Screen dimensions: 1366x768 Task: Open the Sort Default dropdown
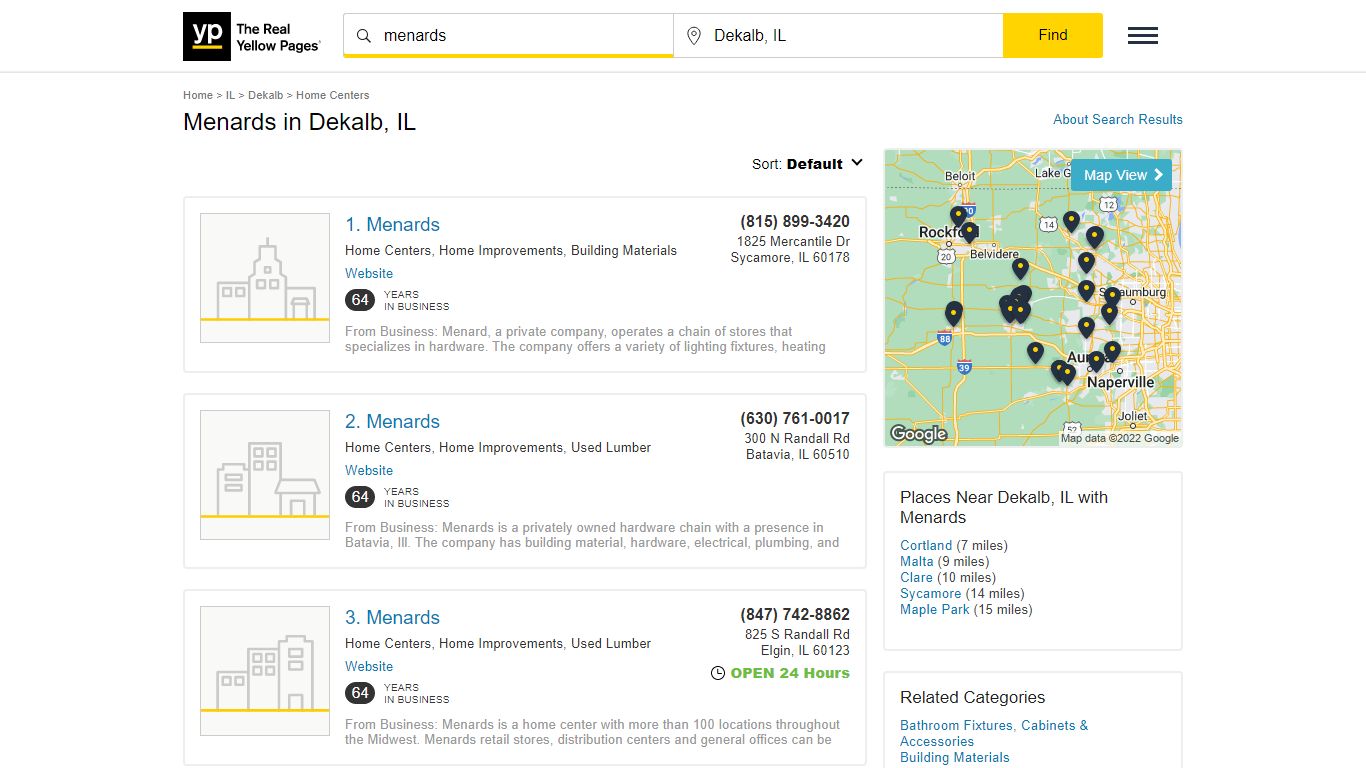[808, 164]
